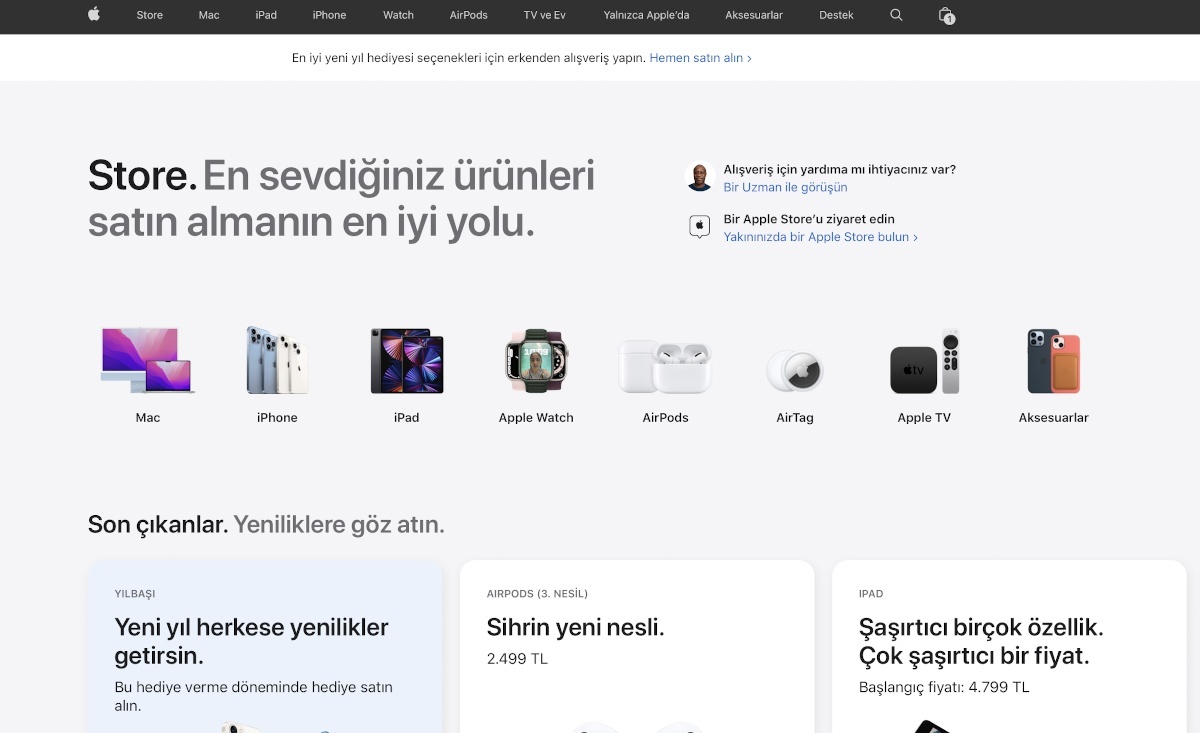Click the AirTag text label
Image resolution: width=1200 pixels, height=733 pixels.
795,418
